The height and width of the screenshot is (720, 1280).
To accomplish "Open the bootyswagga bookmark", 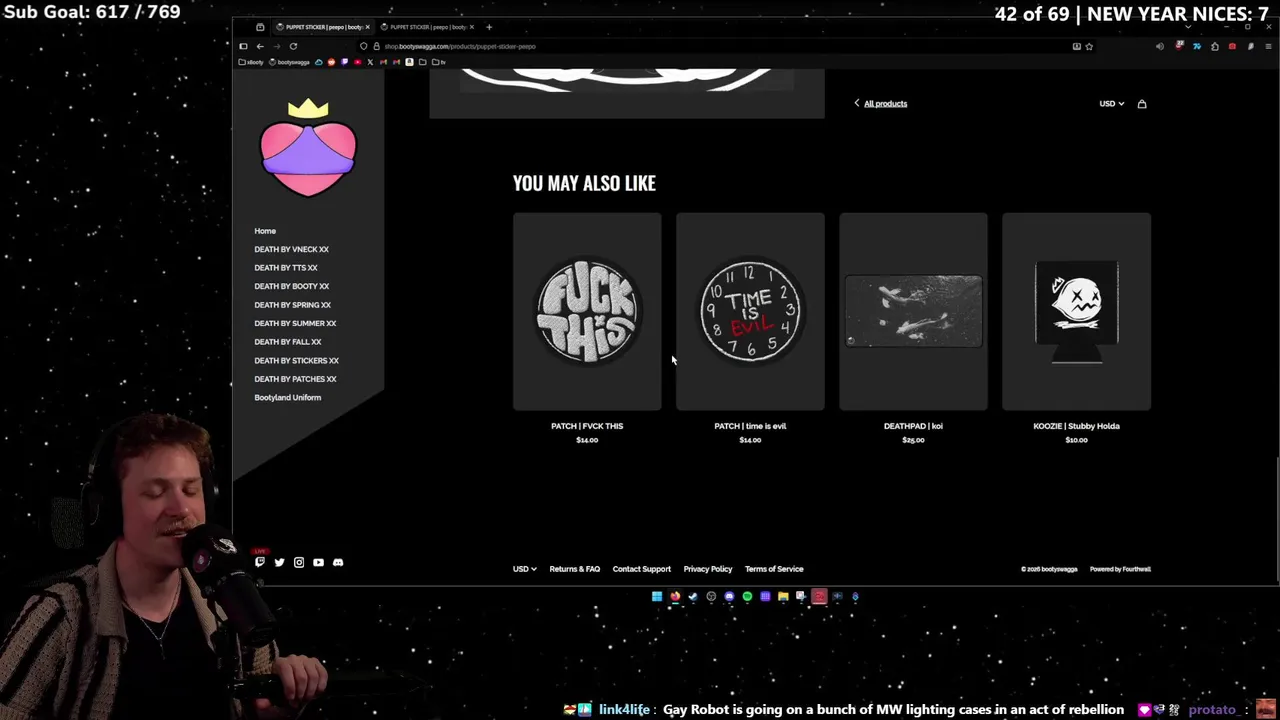I will (x=290, y=62).
